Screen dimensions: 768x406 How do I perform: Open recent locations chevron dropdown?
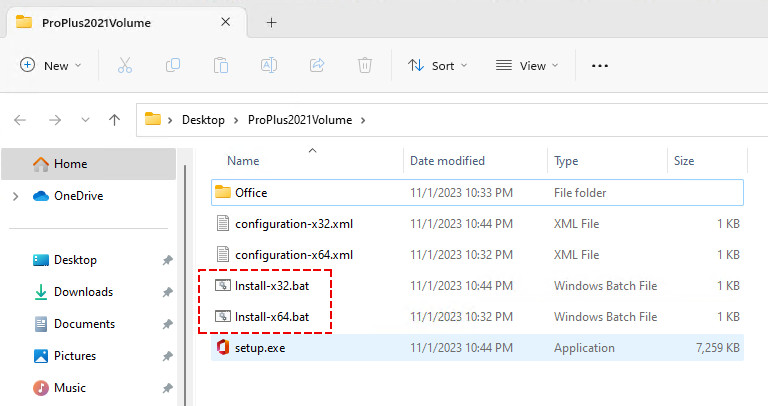coord(85,120)
